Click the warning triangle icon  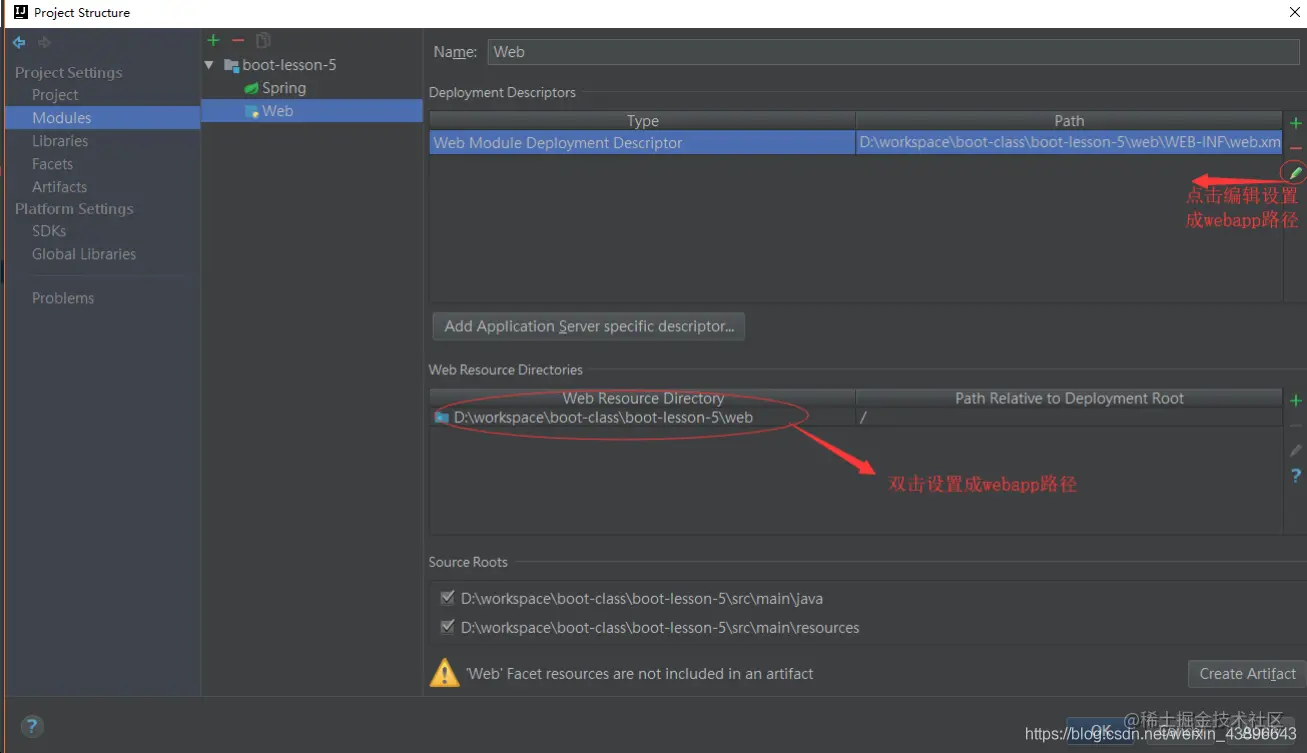click(x=444, y=673)
